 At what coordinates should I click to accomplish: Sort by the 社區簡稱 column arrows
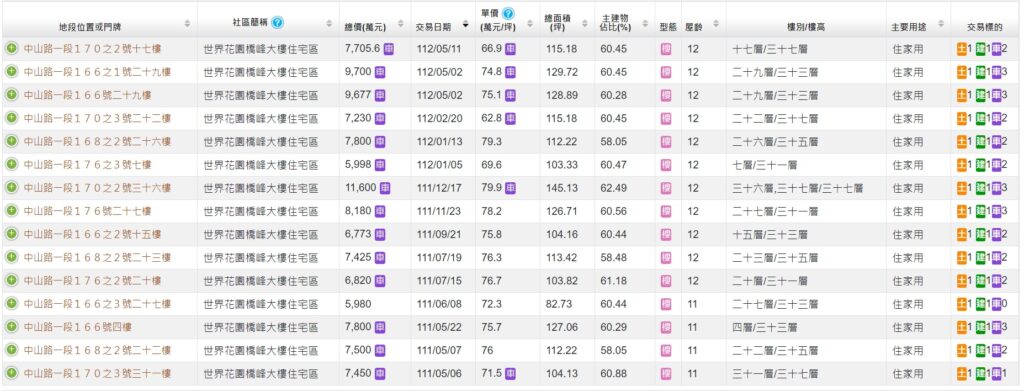point(329,23)
